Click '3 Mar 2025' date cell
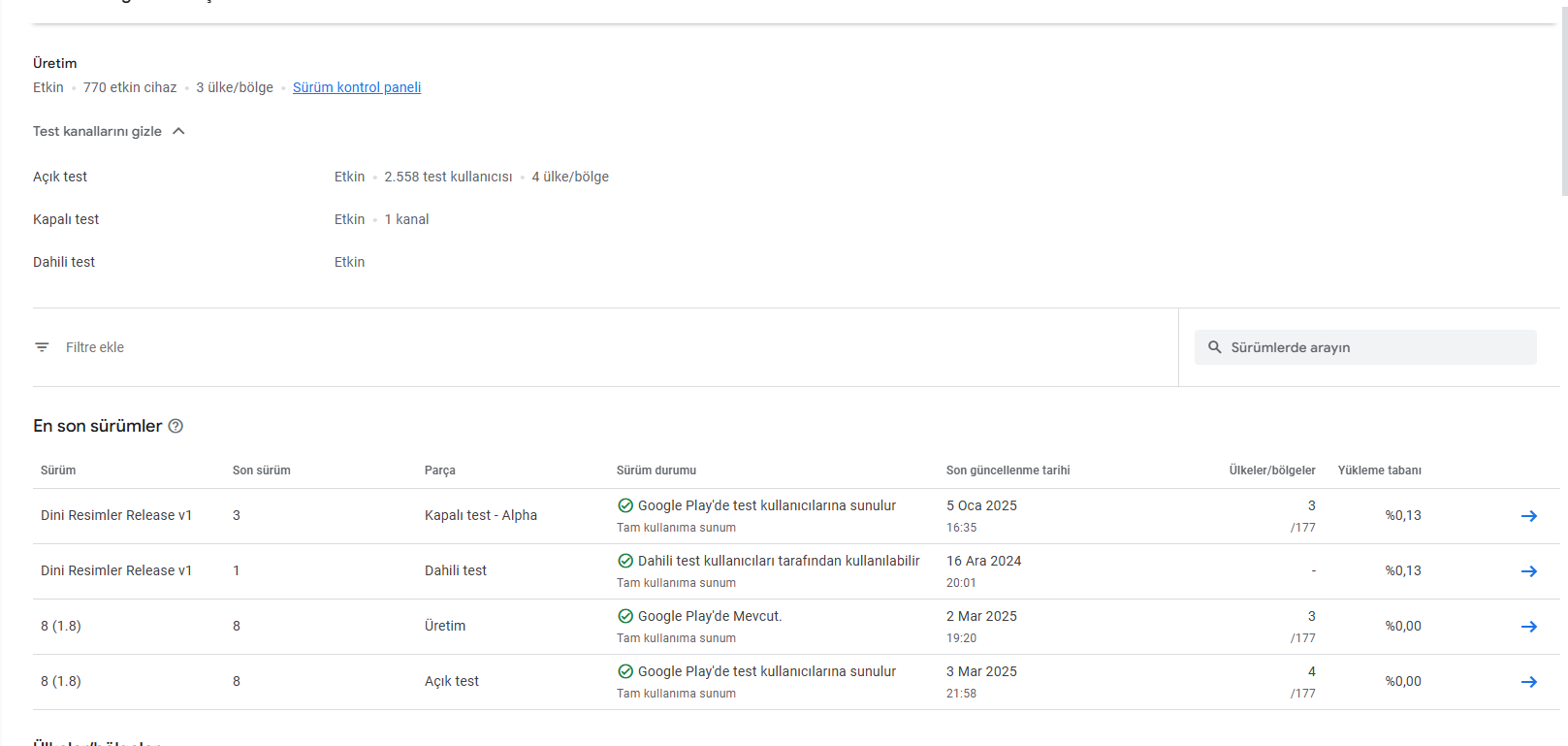Image resolution: width=1568 pixels, height=746 pixels. pyautogui.click(x=981, y=671)
